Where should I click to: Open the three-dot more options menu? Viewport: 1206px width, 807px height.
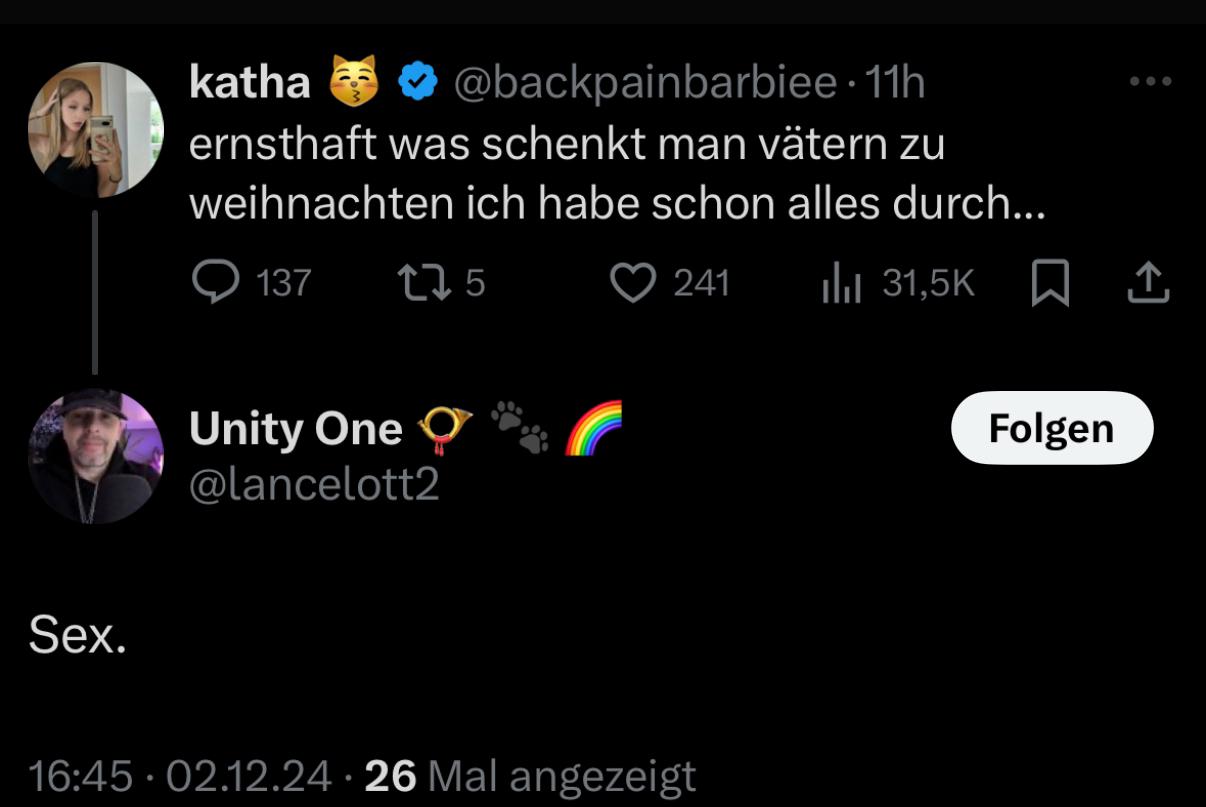(1149, 82)
